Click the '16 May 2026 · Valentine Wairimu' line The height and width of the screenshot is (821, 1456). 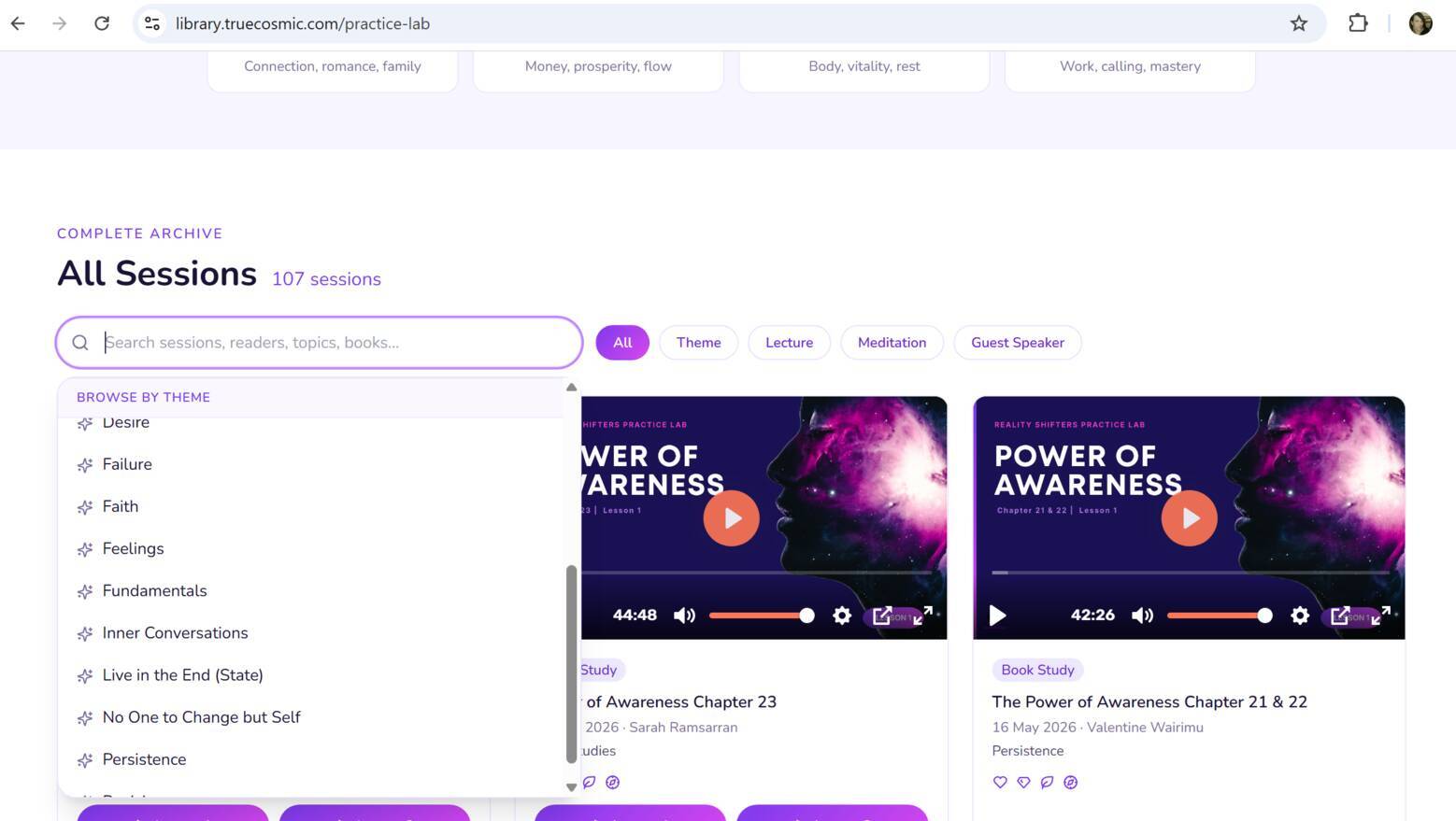pyautogui.click(x=1098, y=728)
